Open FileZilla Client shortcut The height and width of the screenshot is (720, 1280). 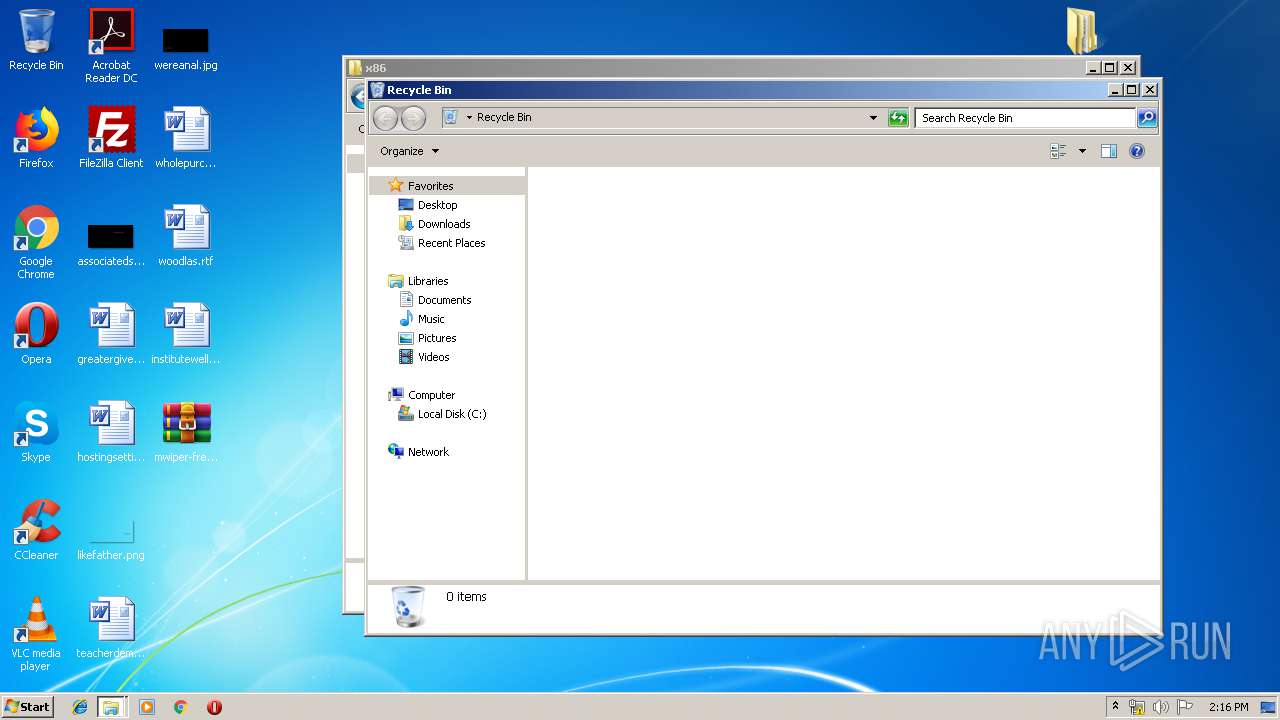111,138
